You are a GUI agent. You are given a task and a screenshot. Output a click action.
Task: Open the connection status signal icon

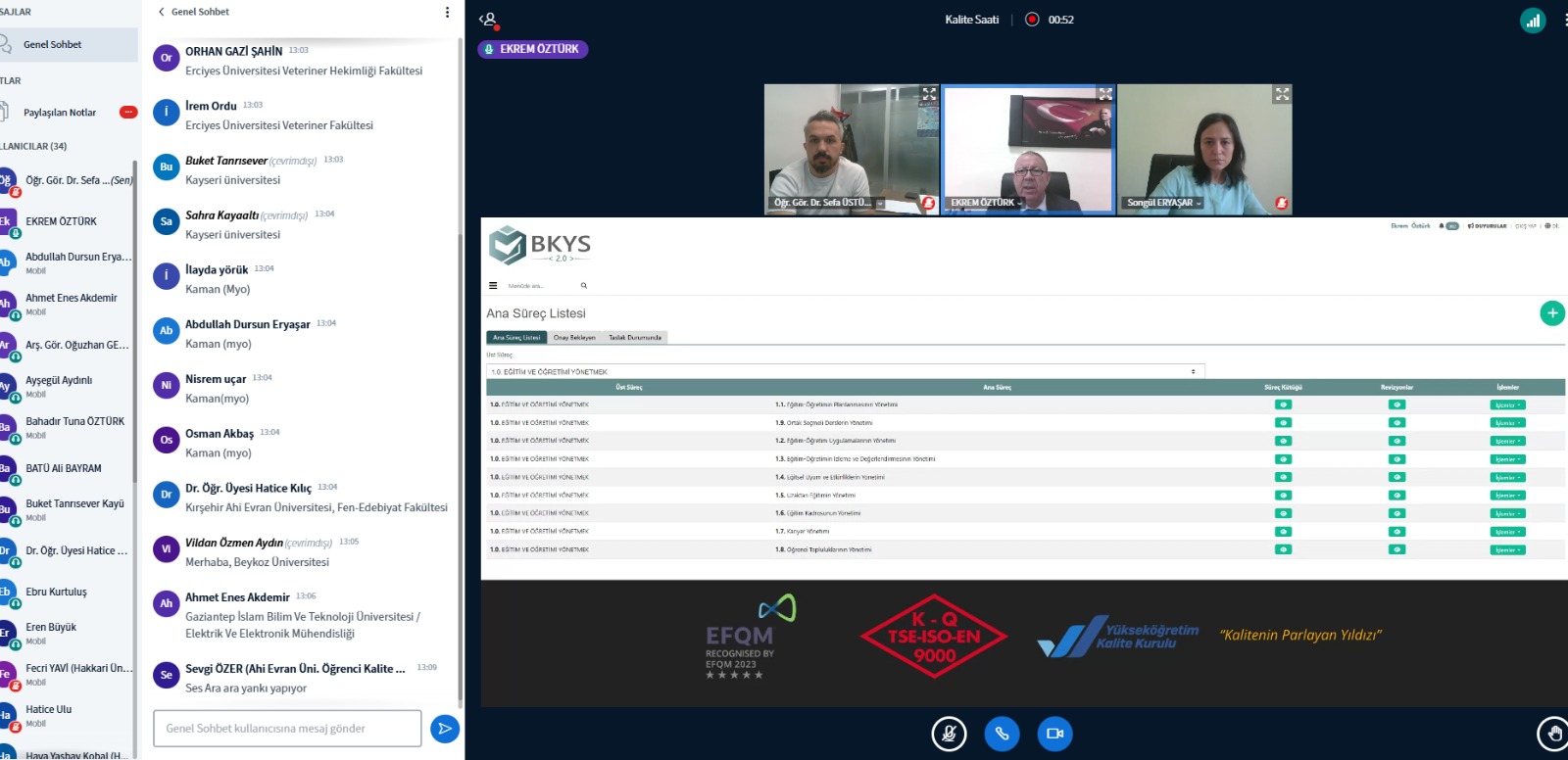[1533, 21]
